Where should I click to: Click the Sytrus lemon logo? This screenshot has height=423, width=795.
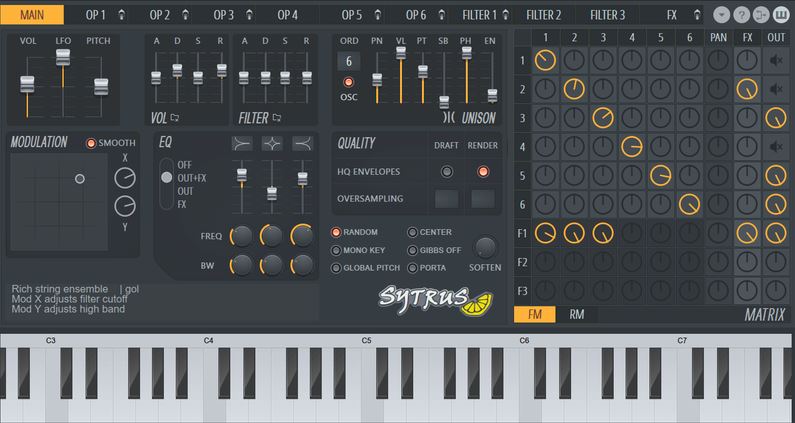(435, 300)
